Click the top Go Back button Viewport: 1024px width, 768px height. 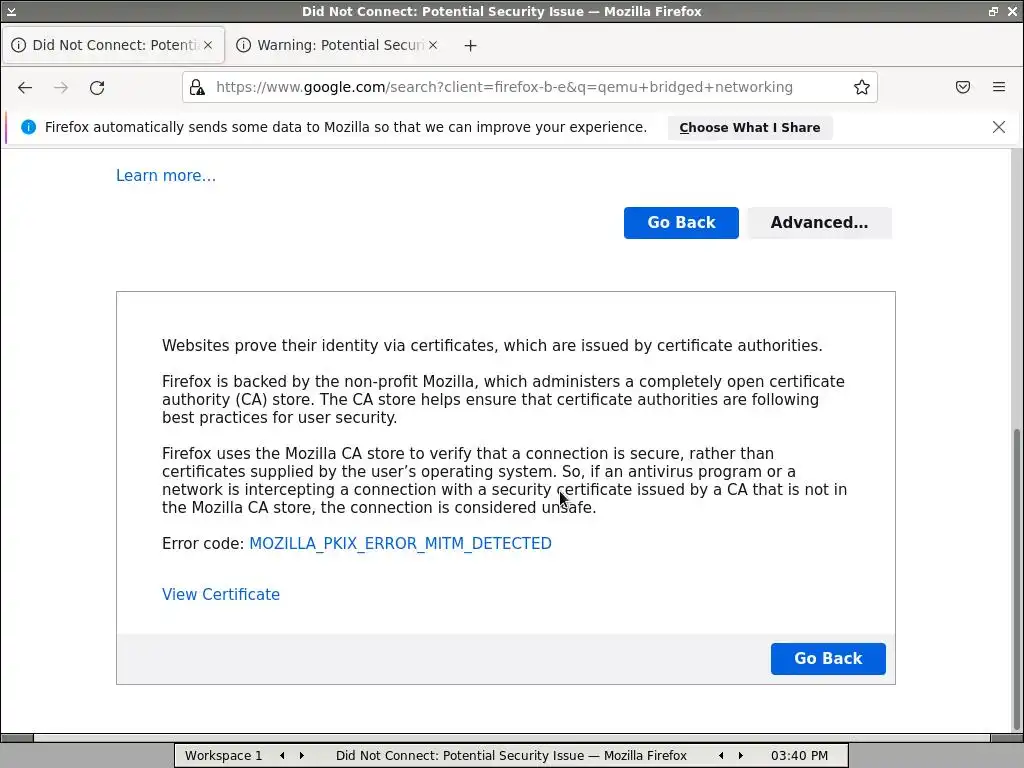(x=681, y=223)
